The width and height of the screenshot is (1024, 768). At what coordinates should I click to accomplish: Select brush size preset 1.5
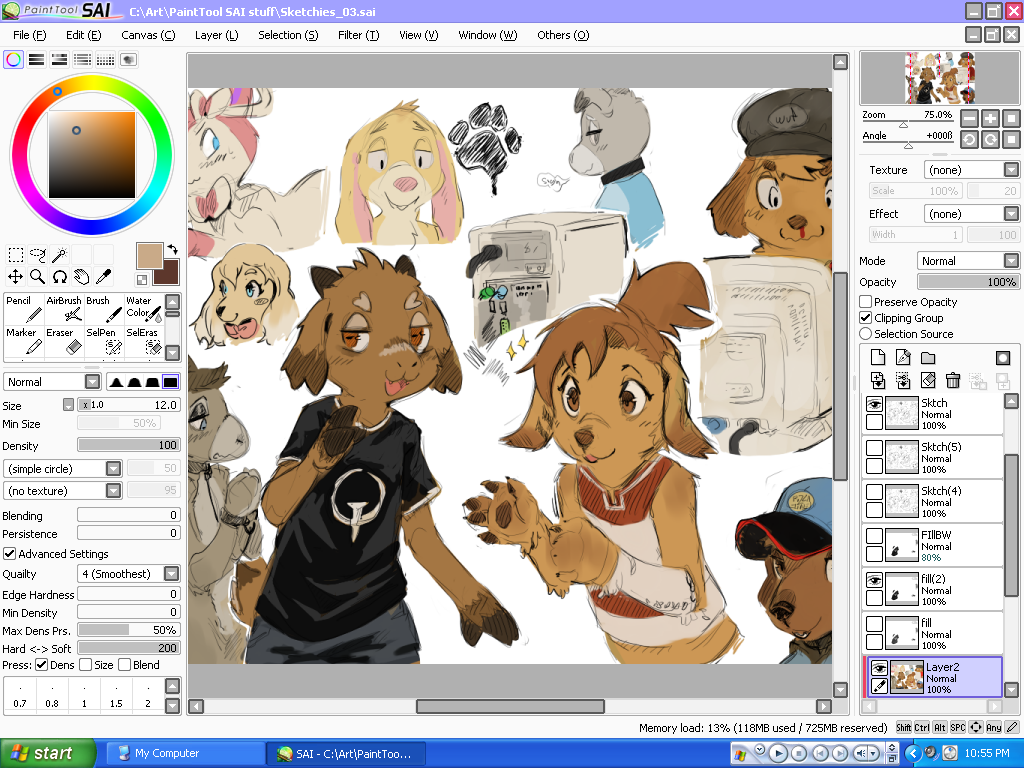[x=116, y=696]
